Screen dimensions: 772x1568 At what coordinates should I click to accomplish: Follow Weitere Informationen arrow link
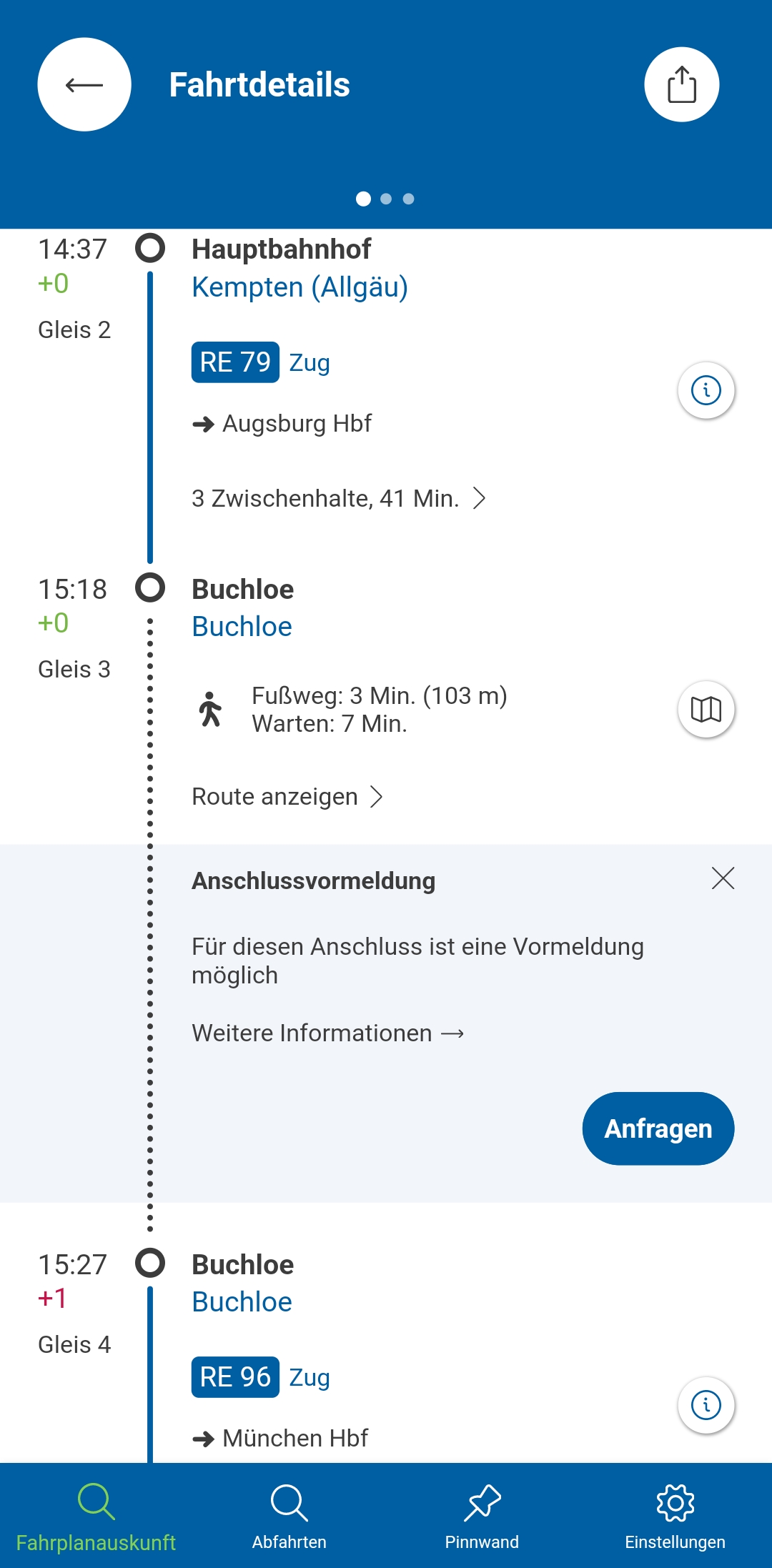pos(327,1033)
